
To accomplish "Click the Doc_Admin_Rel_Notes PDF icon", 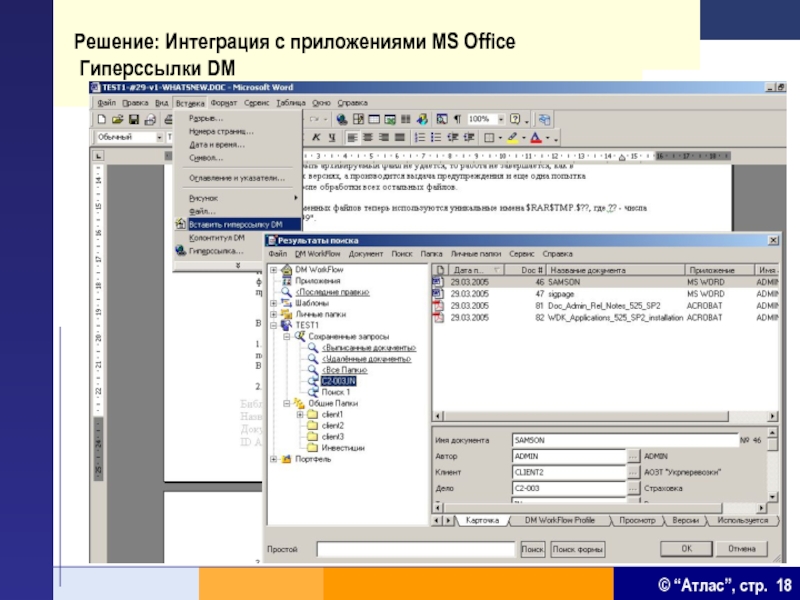I will [437, 306].
